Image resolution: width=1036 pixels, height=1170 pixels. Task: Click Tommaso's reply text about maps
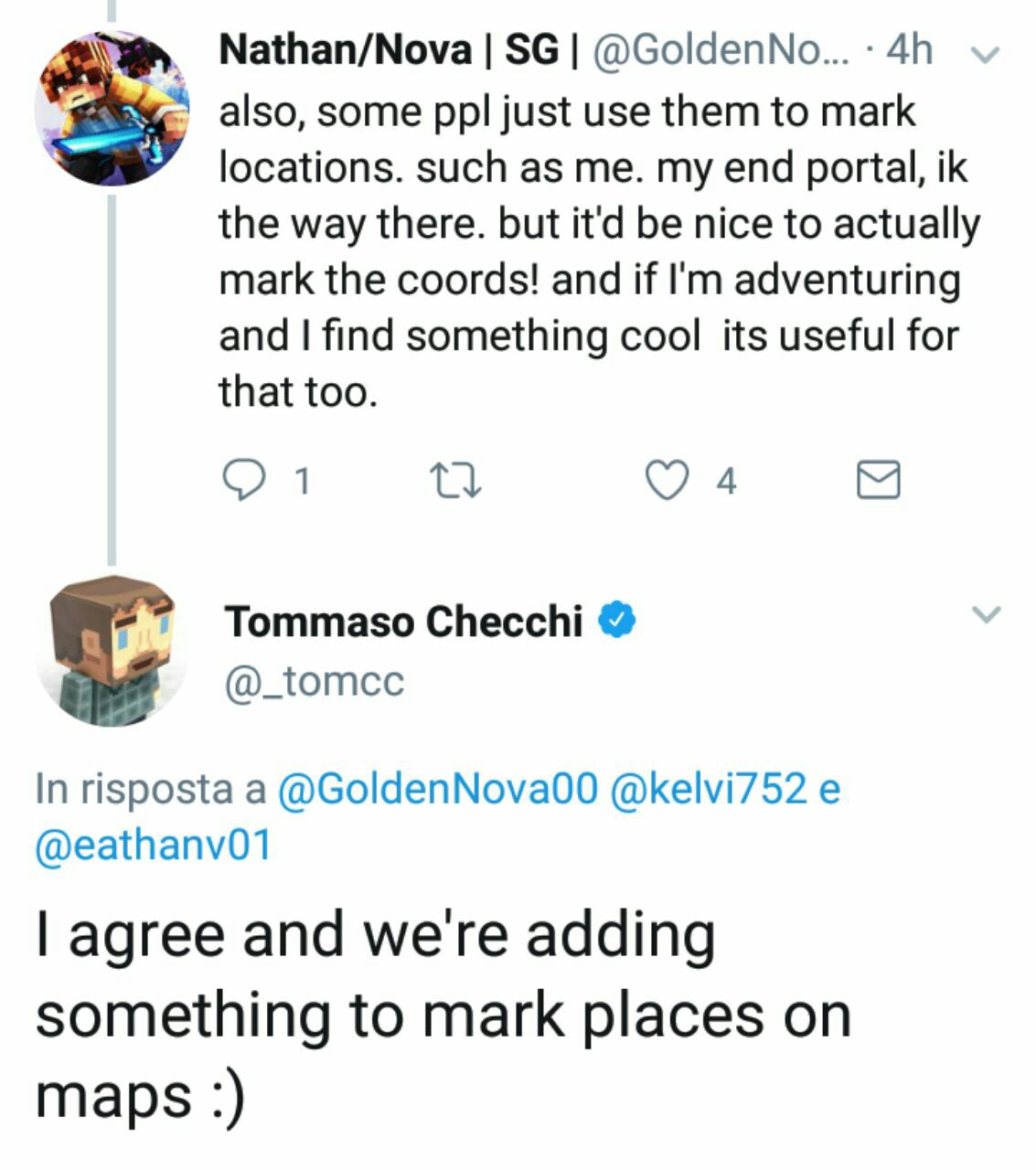click(443, 1015)
